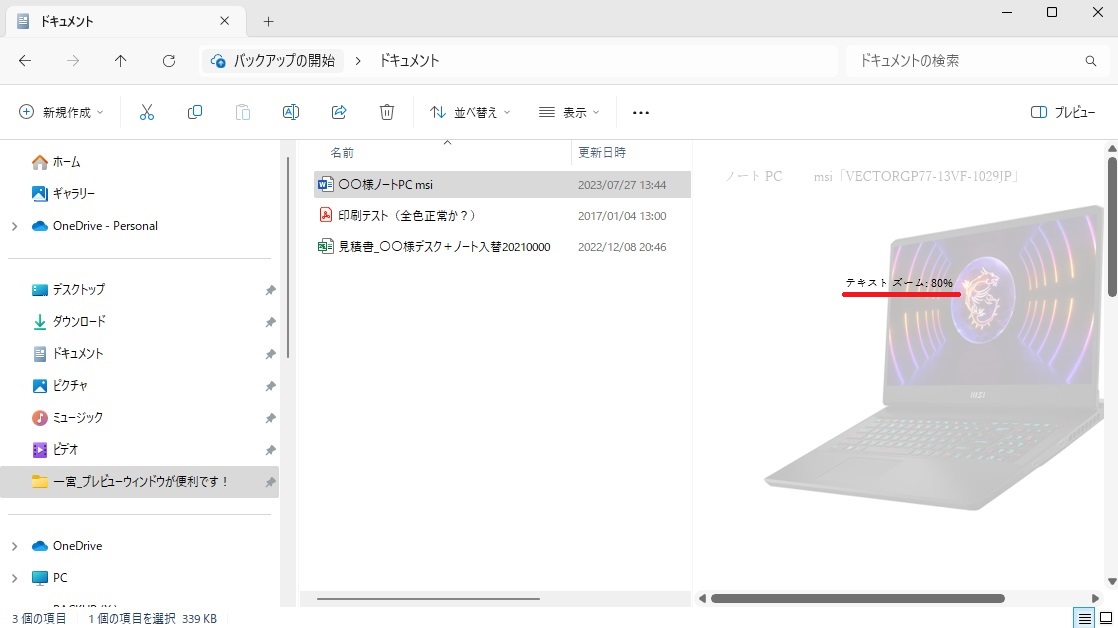Switch to large thumbnails view in status bar
This screenshot has height=628, width=1118.
point(1104,618)
